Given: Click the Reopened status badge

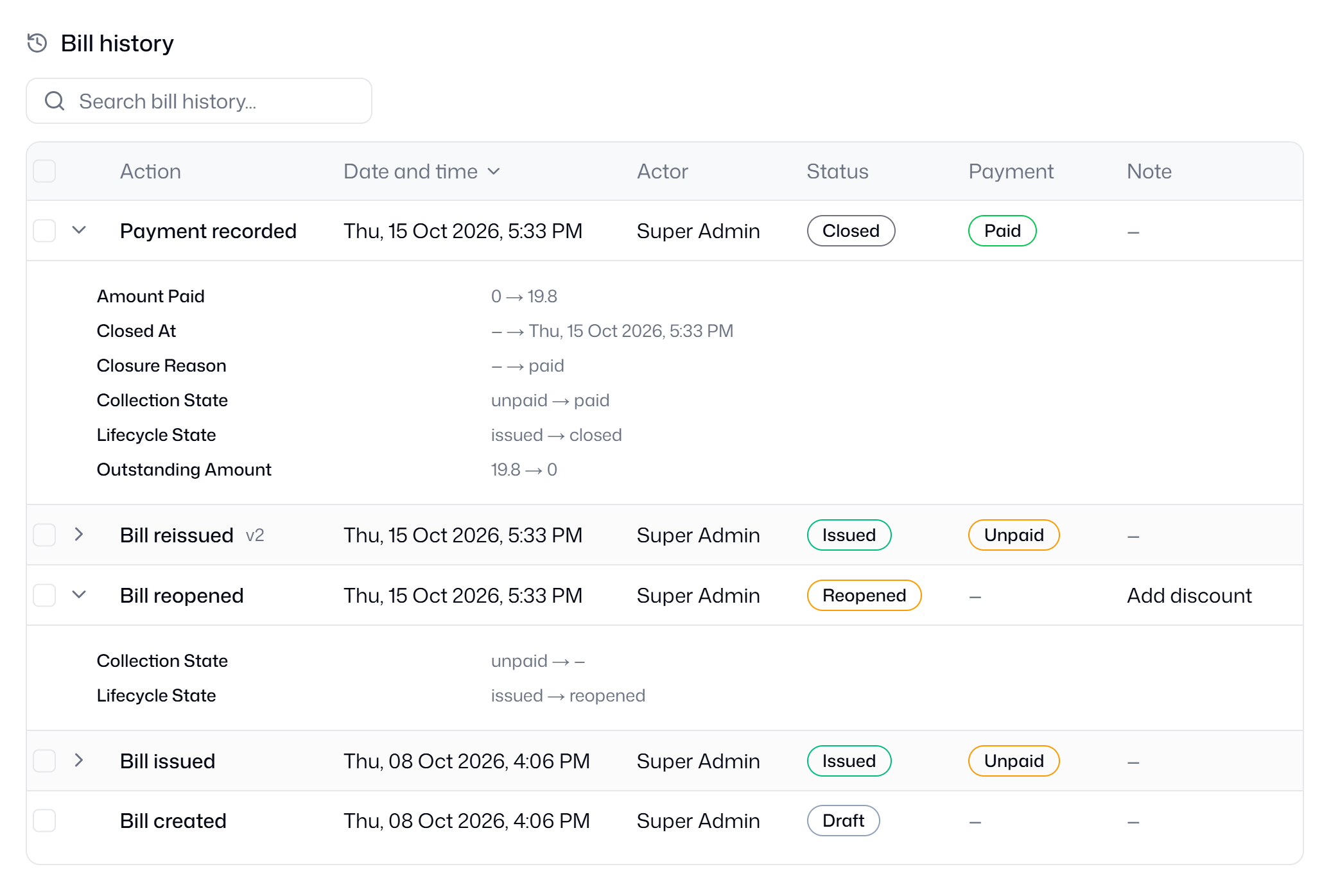Looking at the screenshot, I should pos(864,595).
